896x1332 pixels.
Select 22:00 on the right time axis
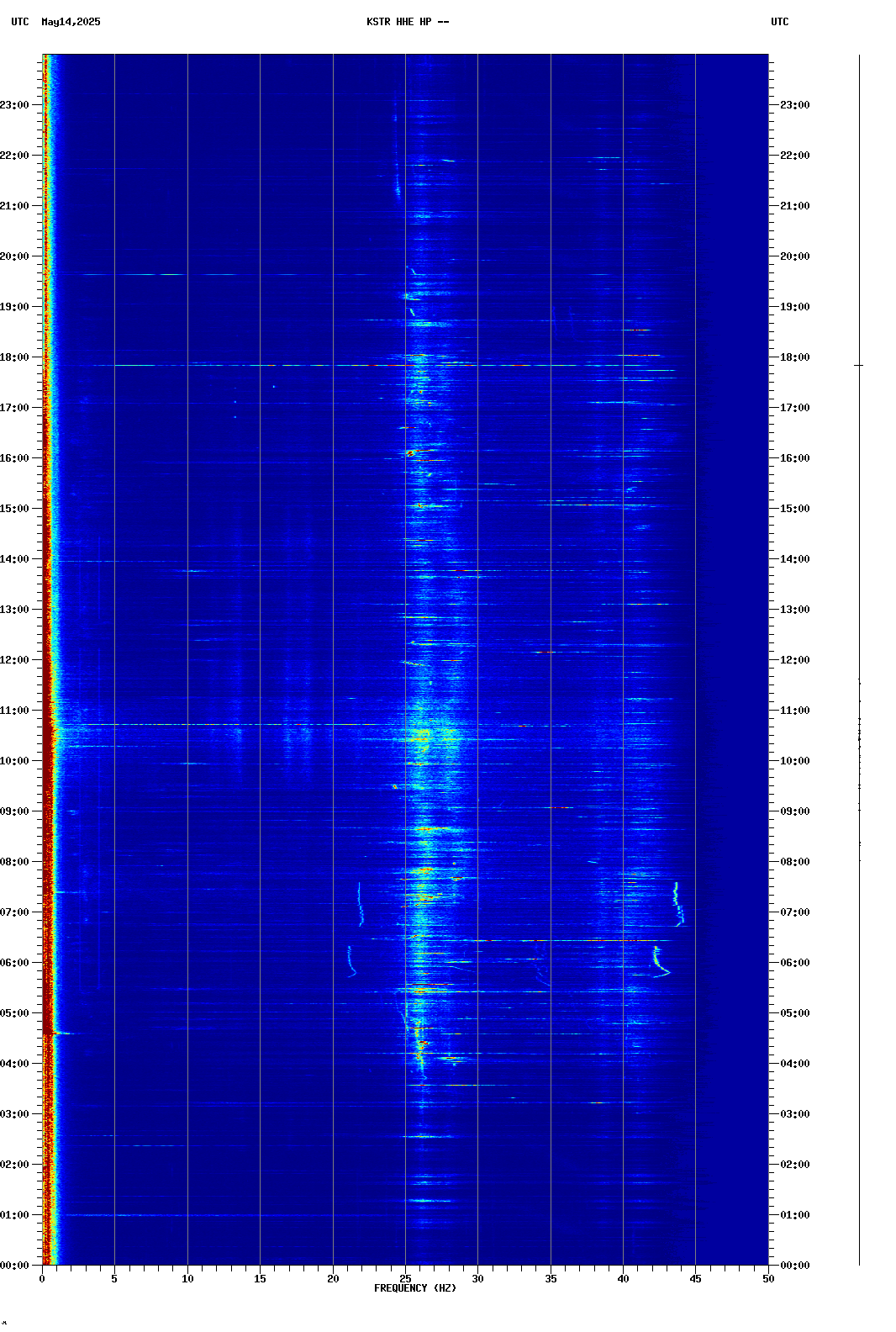[795, 156]
